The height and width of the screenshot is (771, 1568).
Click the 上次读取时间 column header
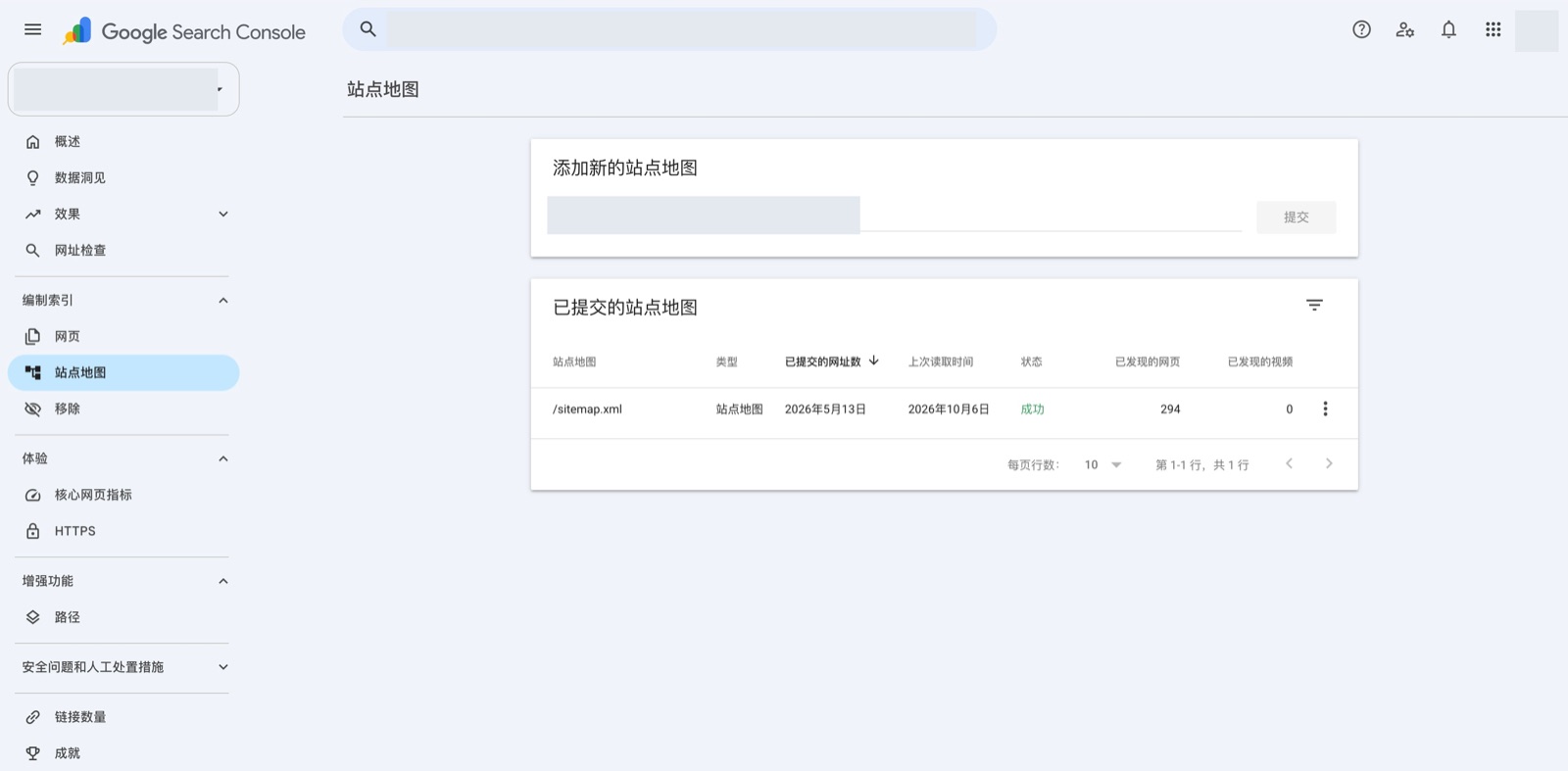click(940, 361)
